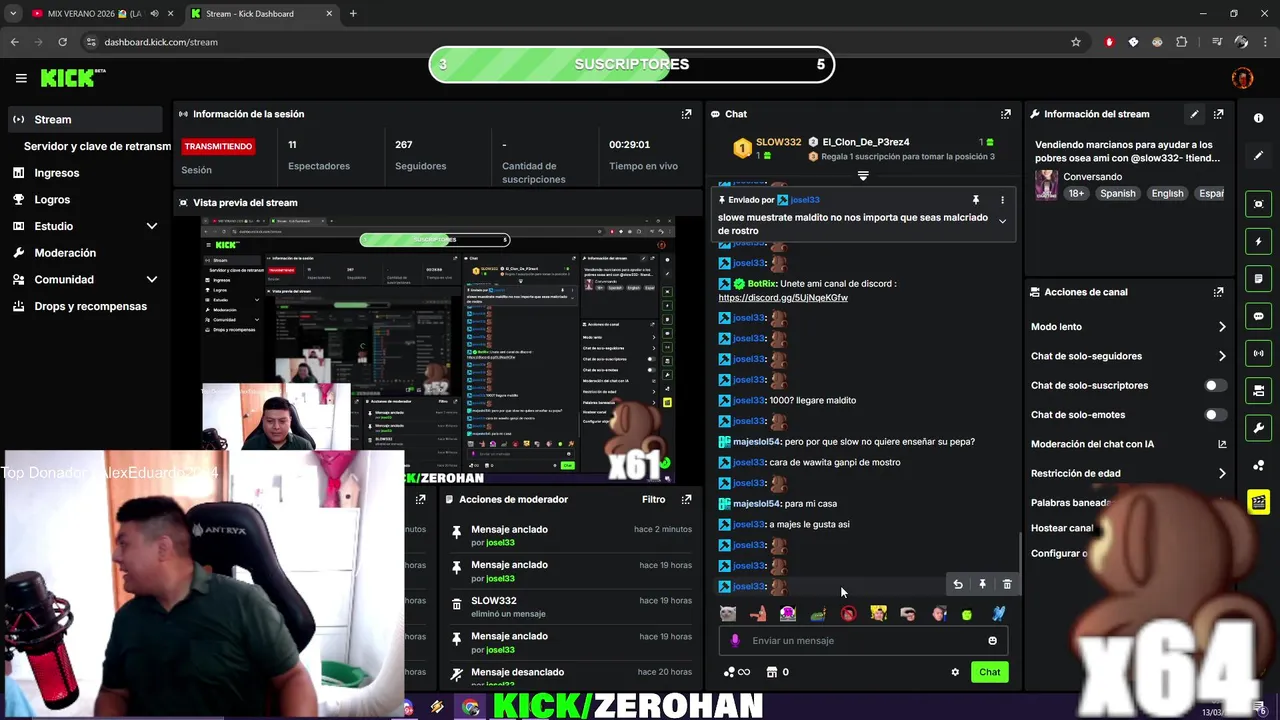Click Hostear canal option

pyautogui.click(x=1062, y=528)
